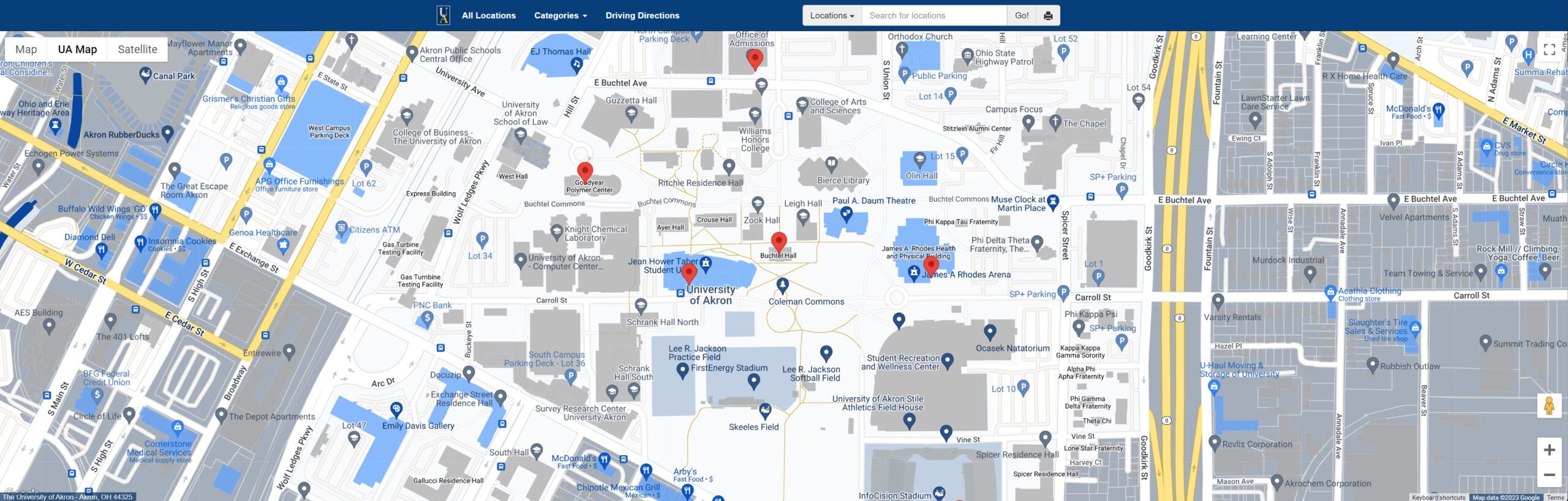This screenshot has height=501, width=1568.
Task: Toggle fullscreen map view
Action: [1549, 50]
